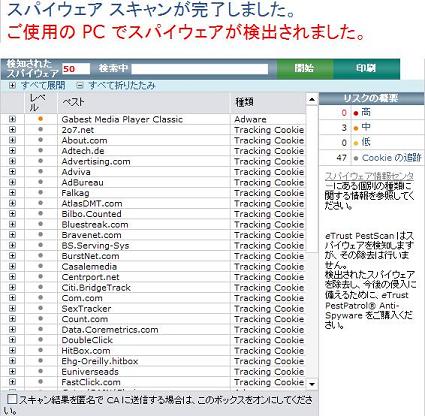Click the green 開始 start button
Viewport: 425px width, 416px height.
(305, 69)
